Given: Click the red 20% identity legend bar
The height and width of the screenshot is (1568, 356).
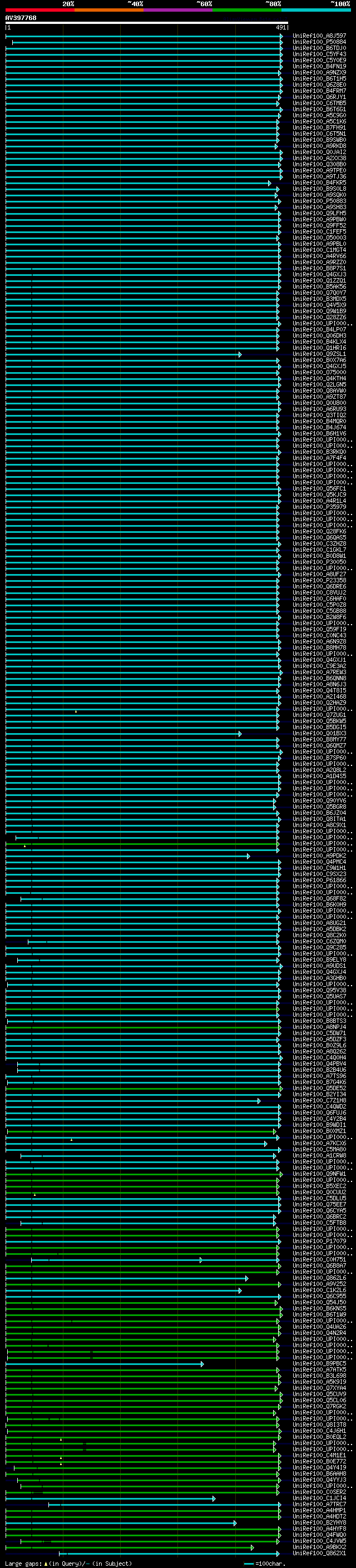Looking at the screenshot, I should (x=39, y=11).
